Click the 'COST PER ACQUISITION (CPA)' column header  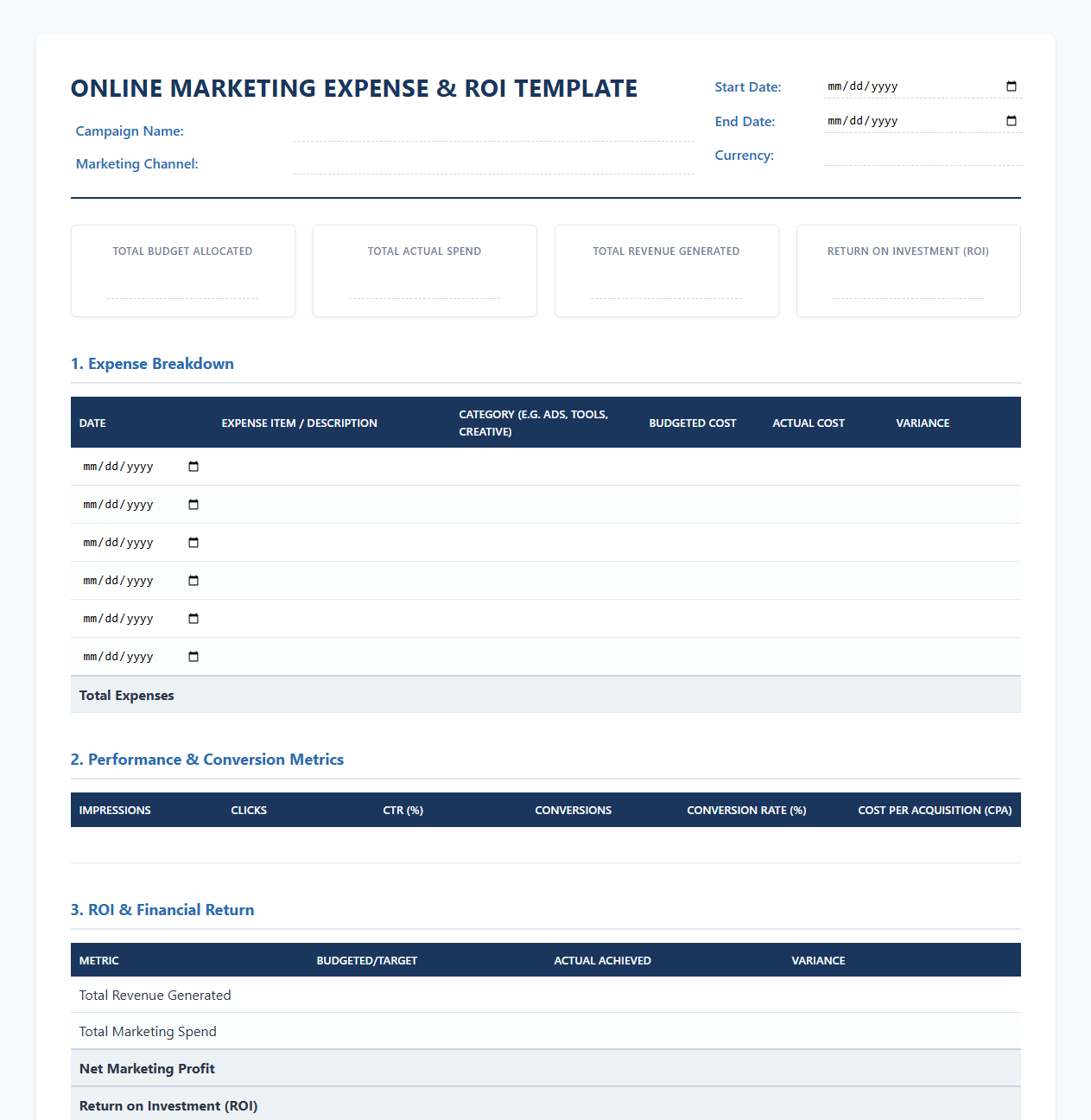935,811
